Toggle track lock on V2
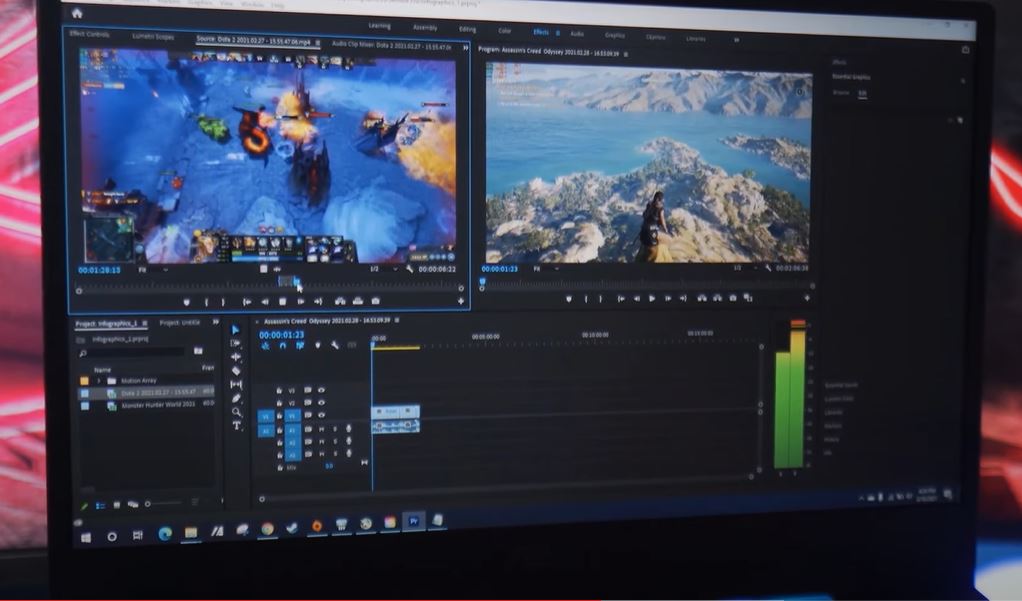Image resolution: width=1022 pixels, height=601 pixels. pos(279,403)
